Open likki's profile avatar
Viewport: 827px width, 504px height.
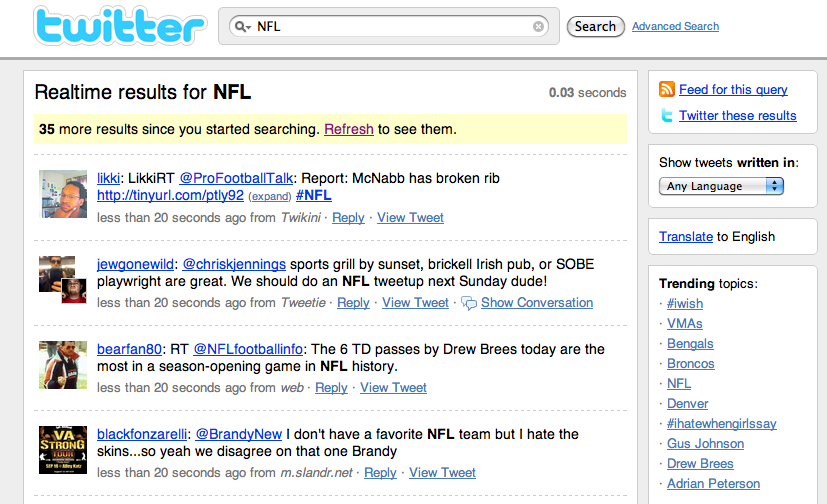click(63, 194)
